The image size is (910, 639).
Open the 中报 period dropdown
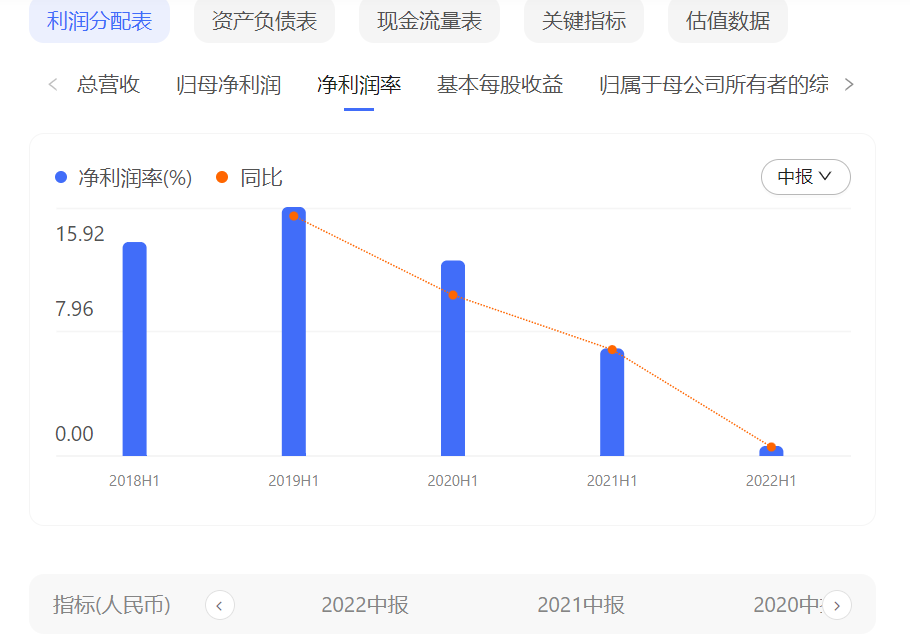805,177
